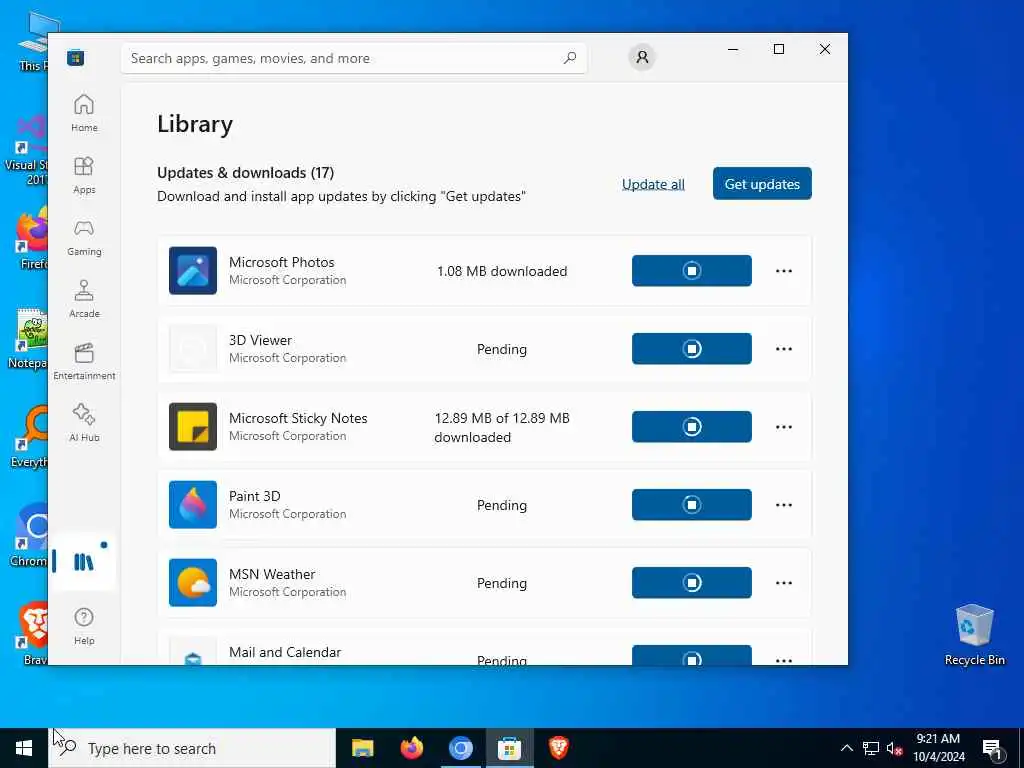Click the Microsoft Sticky Notes app icon
This screenshot has height=768, width=1024.
click(193, 426)
